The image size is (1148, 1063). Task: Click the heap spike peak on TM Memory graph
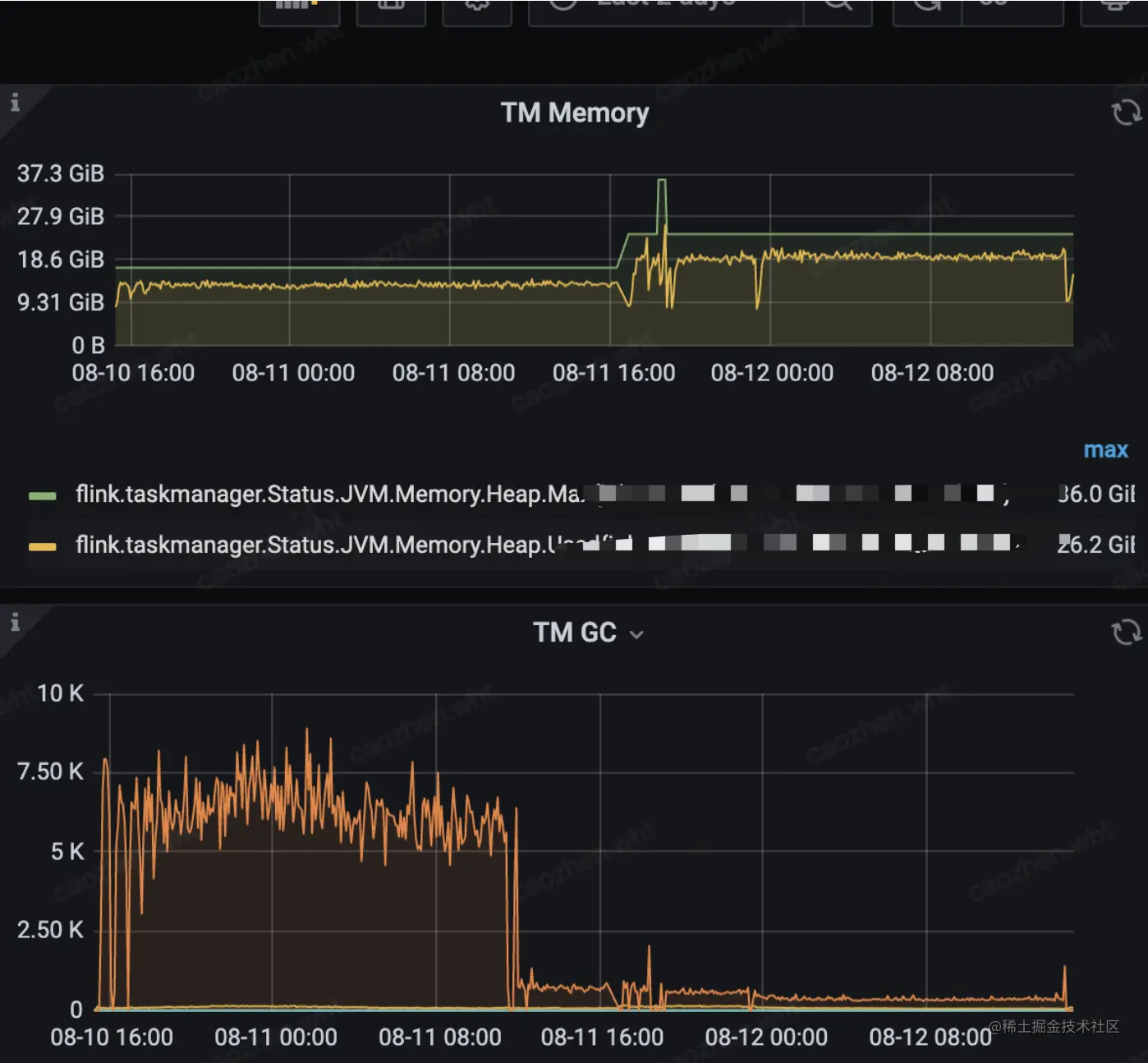662,181
